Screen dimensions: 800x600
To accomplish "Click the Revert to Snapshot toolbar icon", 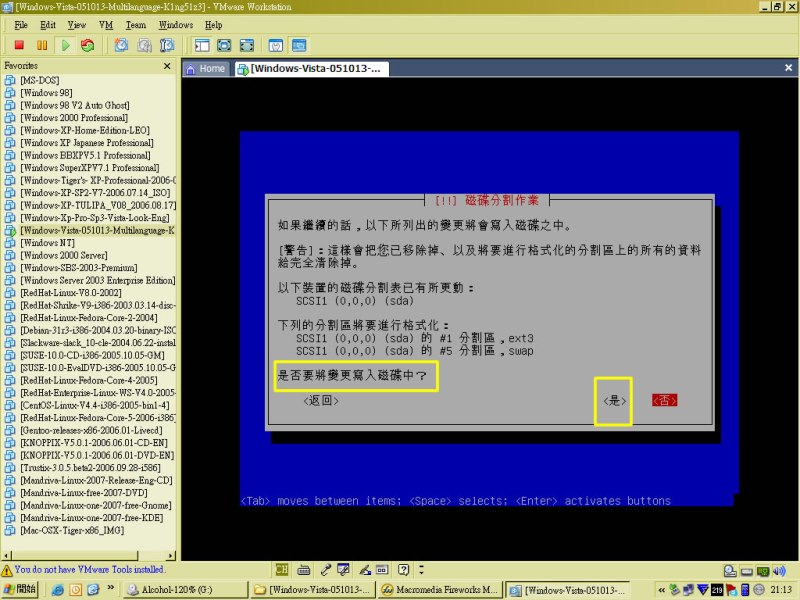I will click(144, 45).
